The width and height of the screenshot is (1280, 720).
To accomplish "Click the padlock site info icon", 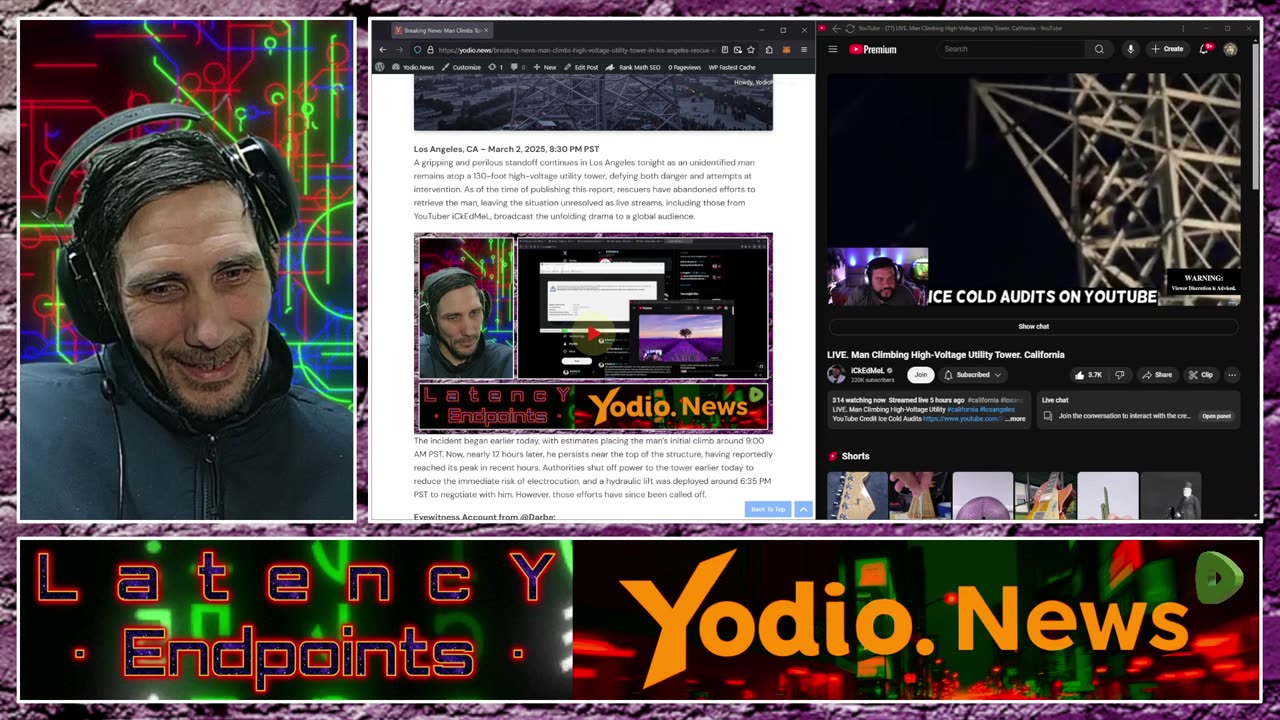I will tap(430, 50).
